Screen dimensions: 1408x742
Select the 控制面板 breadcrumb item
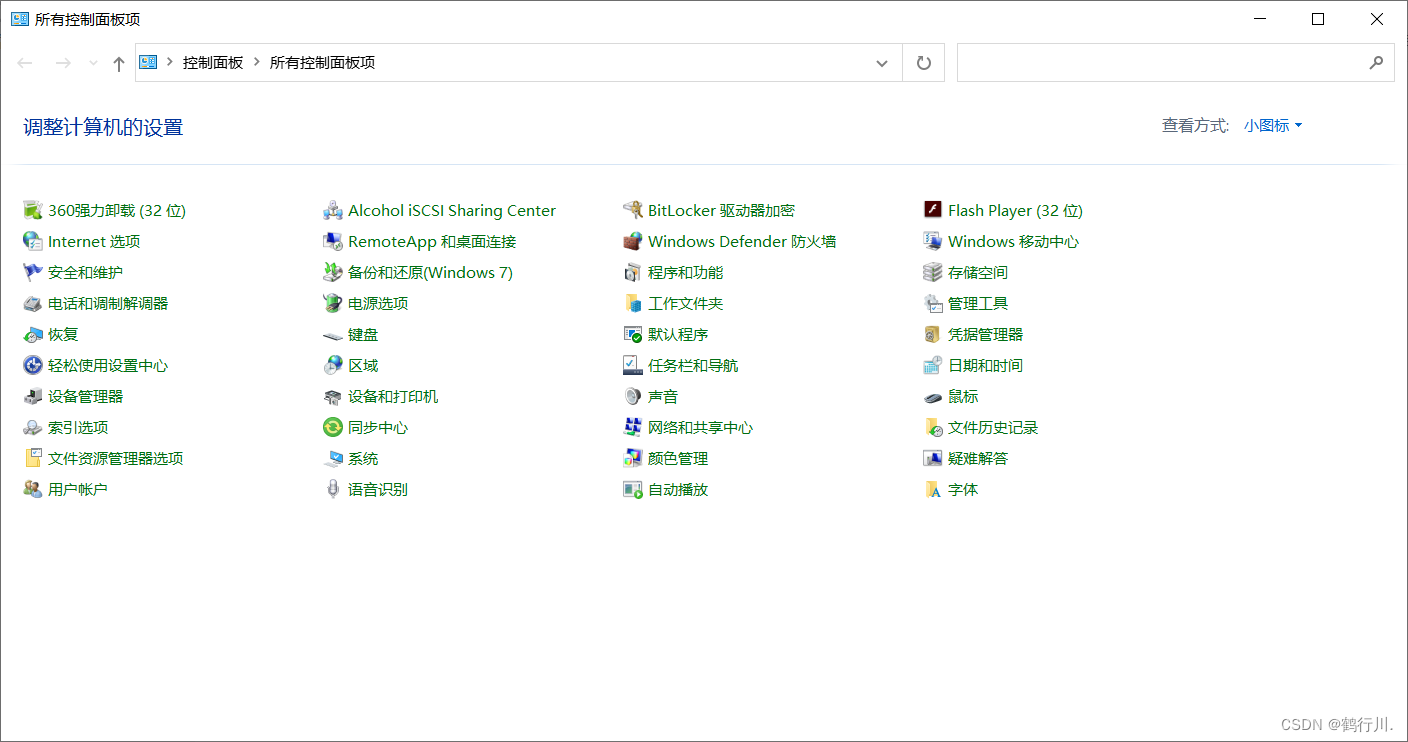coord(213,62)
